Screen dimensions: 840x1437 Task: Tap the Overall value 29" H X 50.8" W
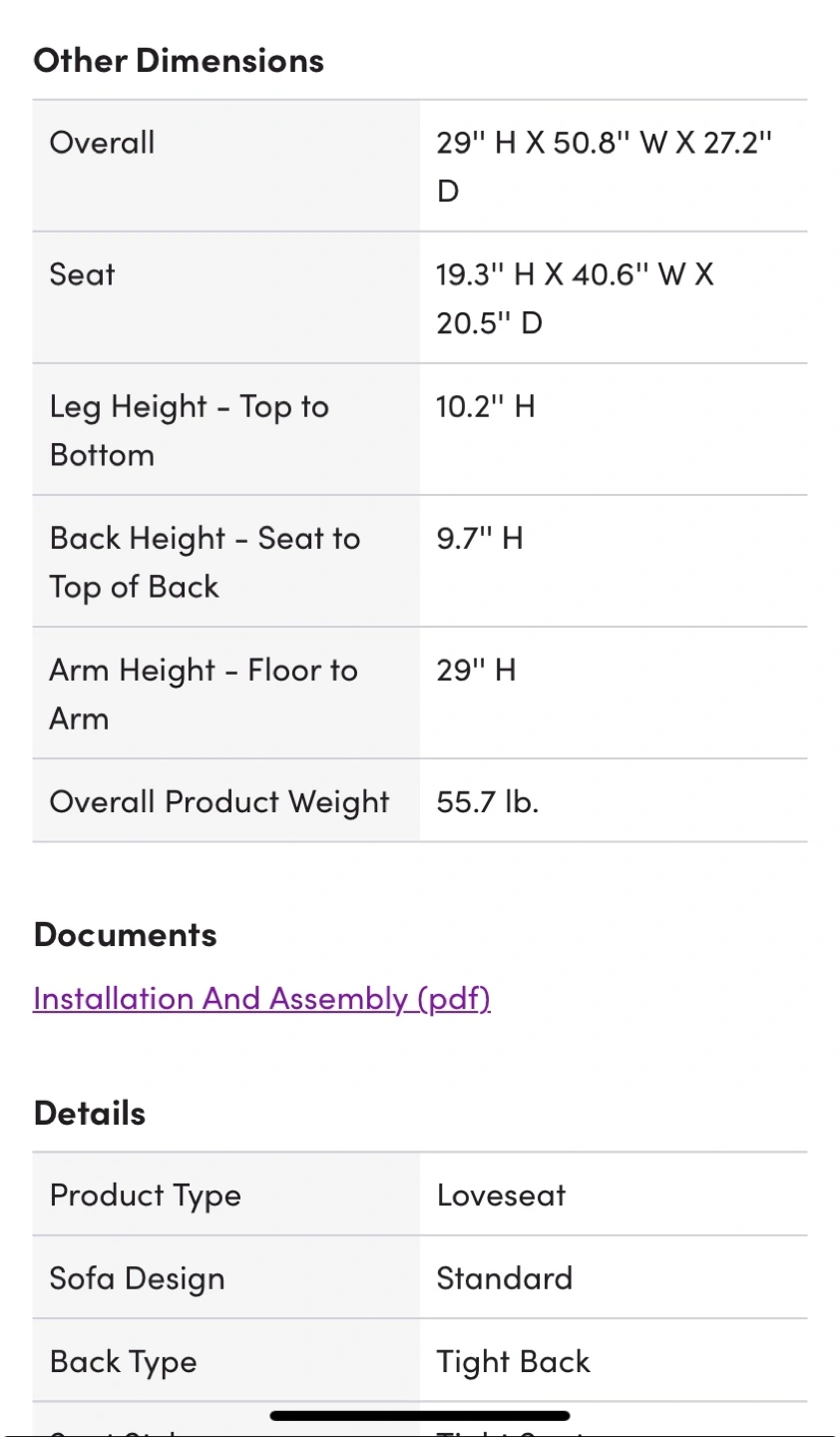pos(604,167)
